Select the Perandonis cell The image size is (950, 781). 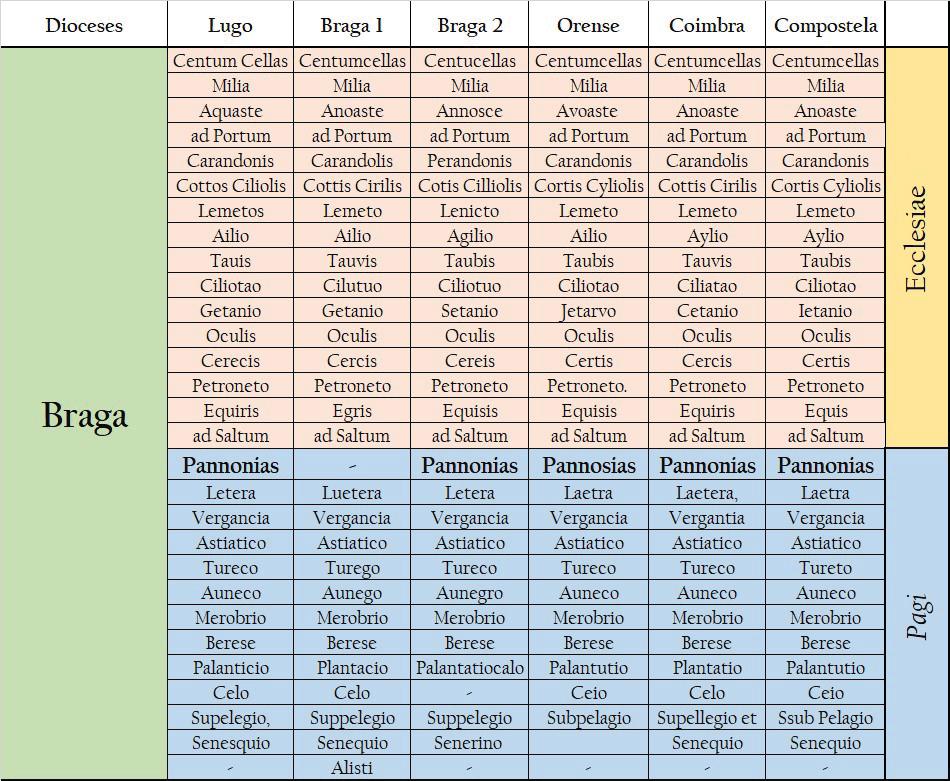[470, 161]
